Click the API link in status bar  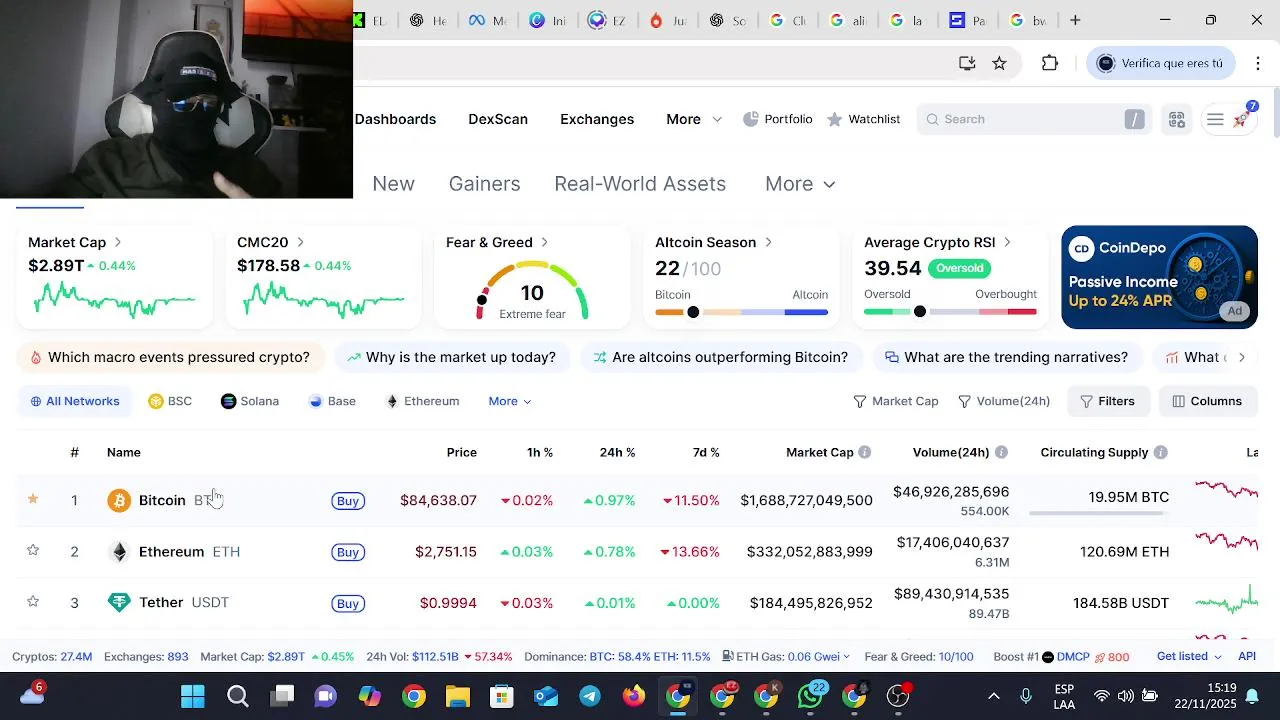tap(1247, 657)
